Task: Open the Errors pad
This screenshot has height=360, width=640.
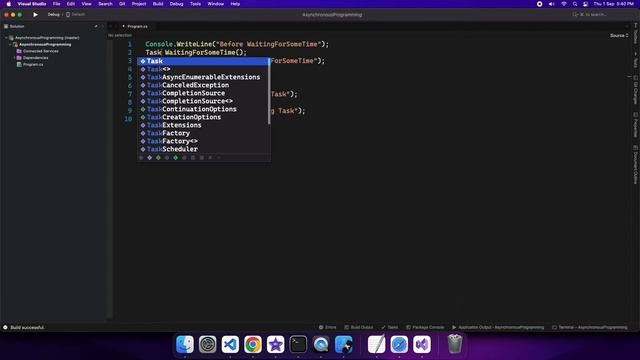Action: pyautogui.click(x=327, y=327)
